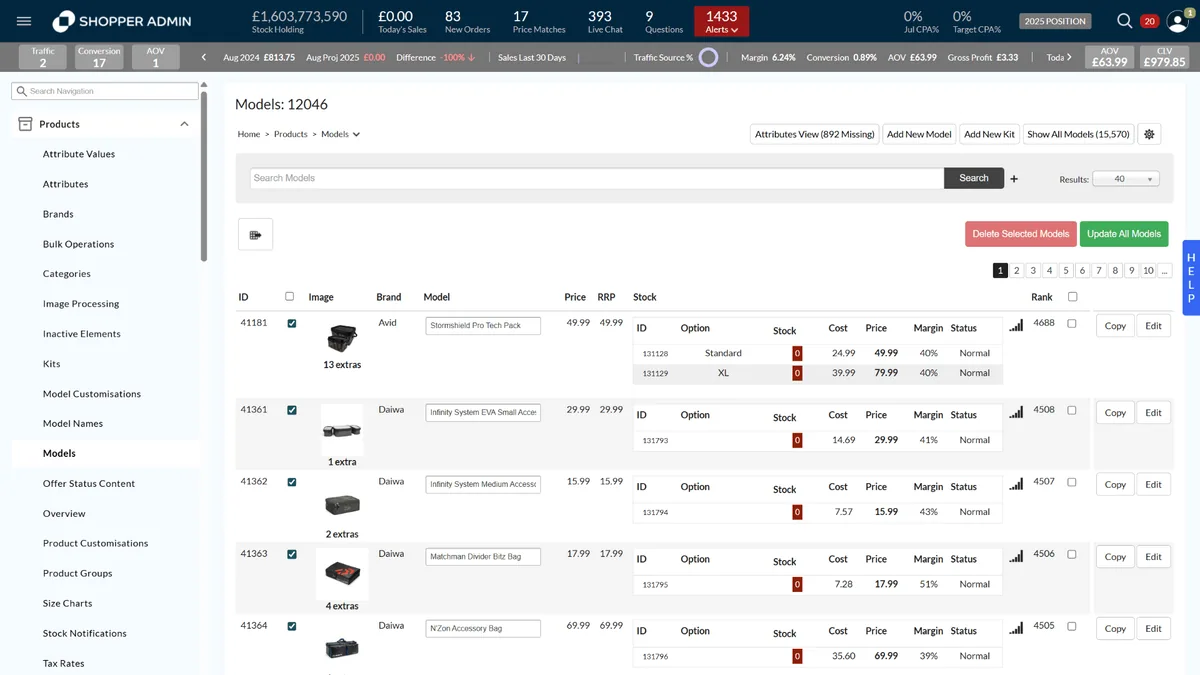Image resolution: width=1200 pixels, height=675 pixels.
Task: Click rank bars icon for model 41181
Action: click(1017, 325)
